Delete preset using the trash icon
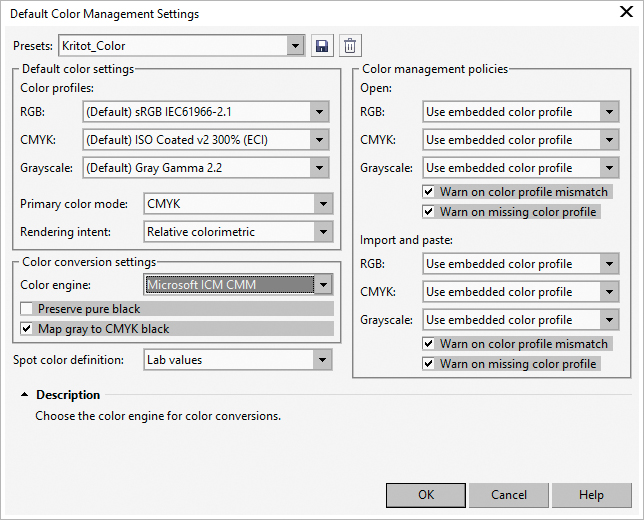Image resolution: width=644 pixels, height=520 pixels. (350, 46)
